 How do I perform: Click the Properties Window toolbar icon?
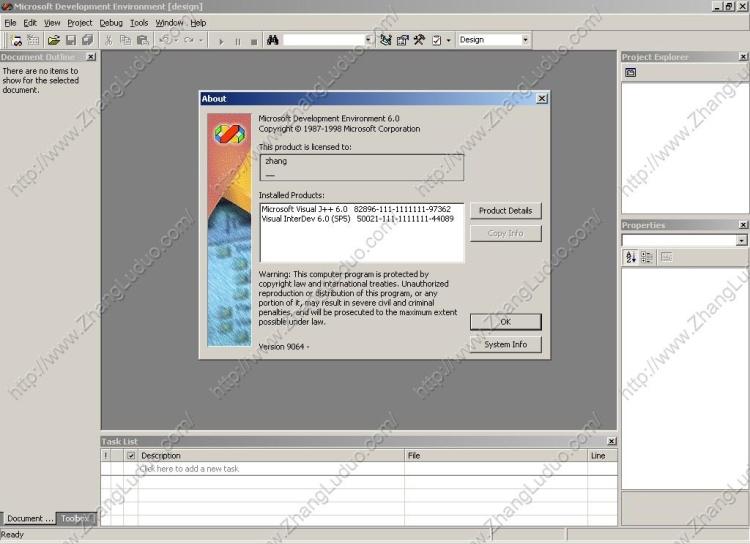[403, 40]
